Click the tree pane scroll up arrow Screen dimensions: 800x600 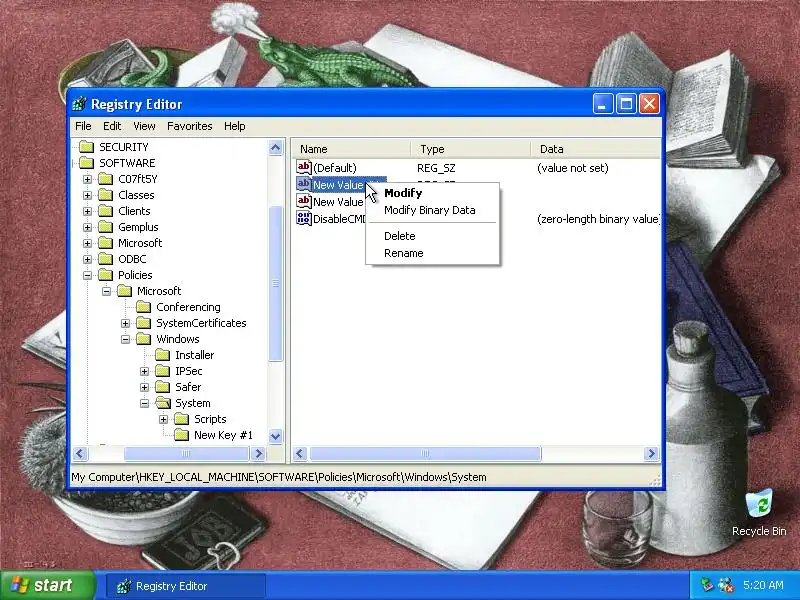pos(276,148)
